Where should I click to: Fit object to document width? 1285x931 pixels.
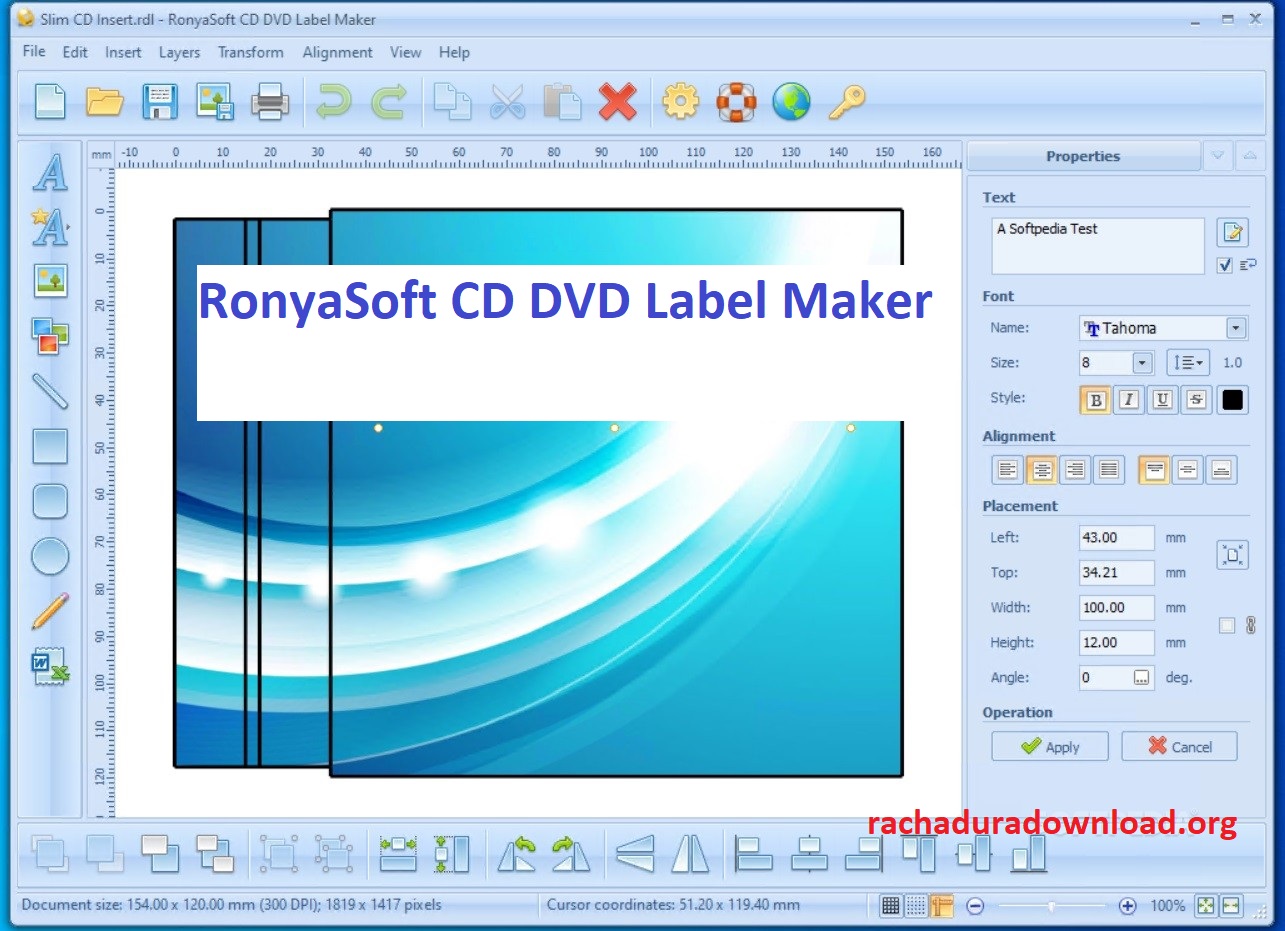(398, 853)
